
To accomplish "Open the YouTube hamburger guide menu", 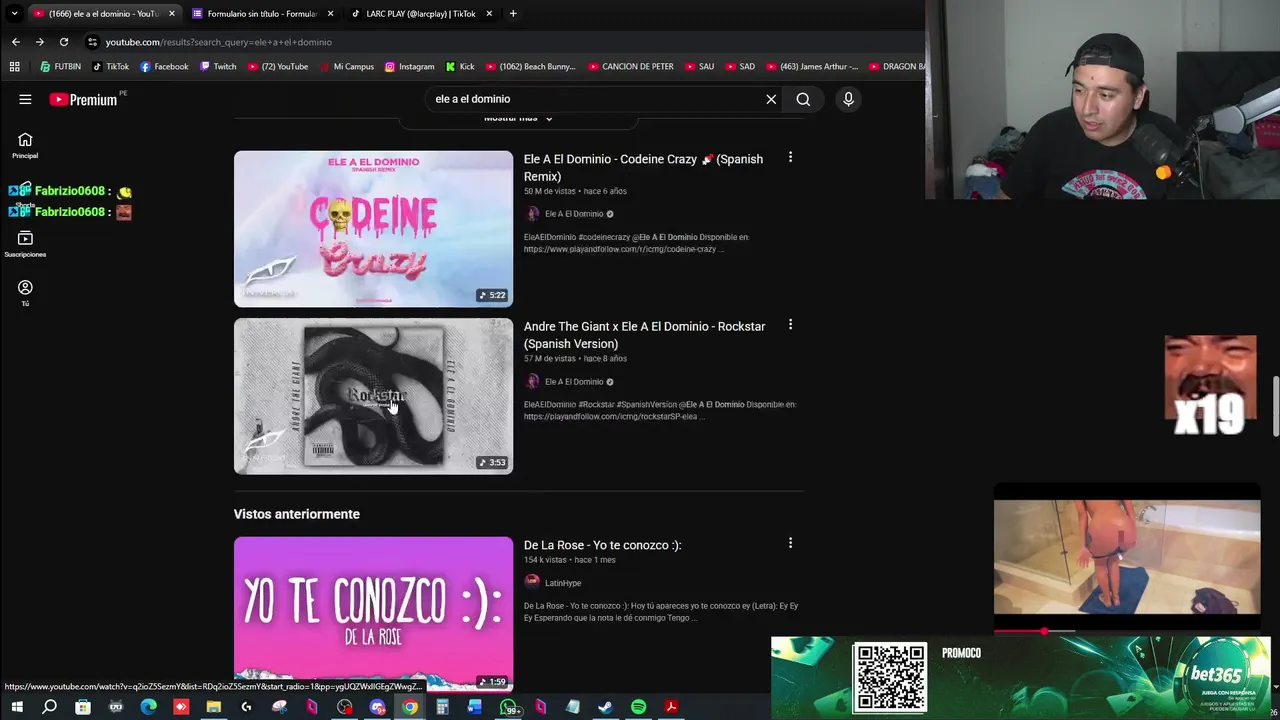I will tap(25, 99).
